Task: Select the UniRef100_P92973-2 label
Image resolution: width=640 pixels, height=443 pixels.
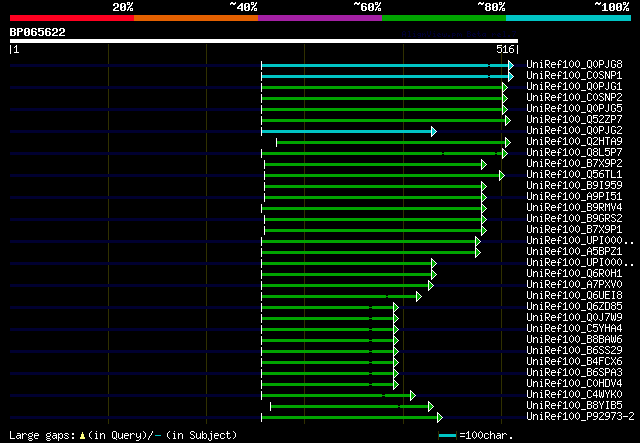Action: 580,417
